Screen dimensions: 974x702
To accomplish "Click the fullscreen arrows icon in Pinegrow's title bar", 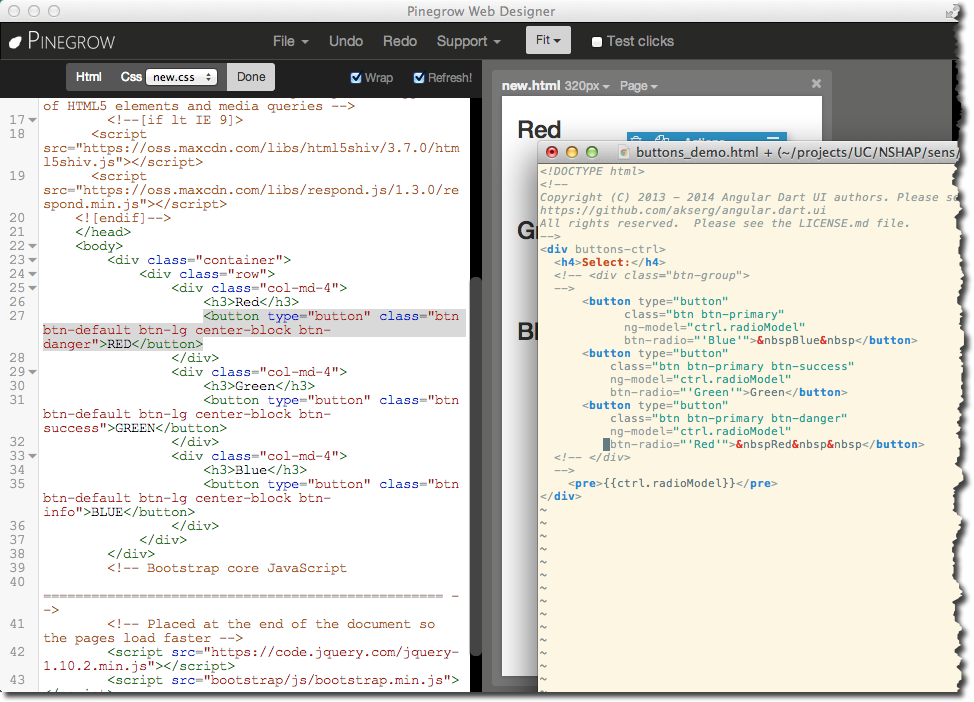I will [952, 11].
